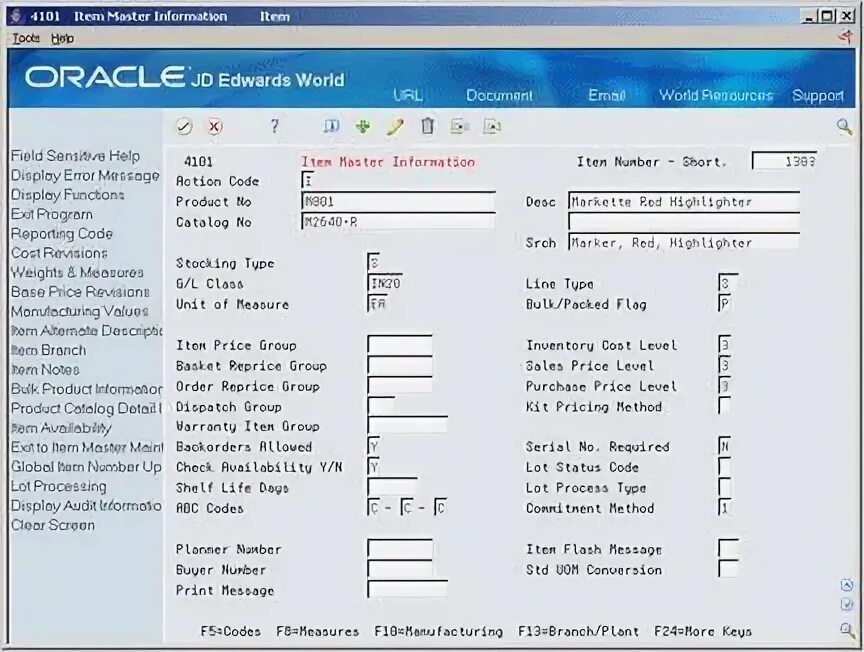Click the Item Number Short field
This screenshot has width=864, height=652.
point(784,161)
